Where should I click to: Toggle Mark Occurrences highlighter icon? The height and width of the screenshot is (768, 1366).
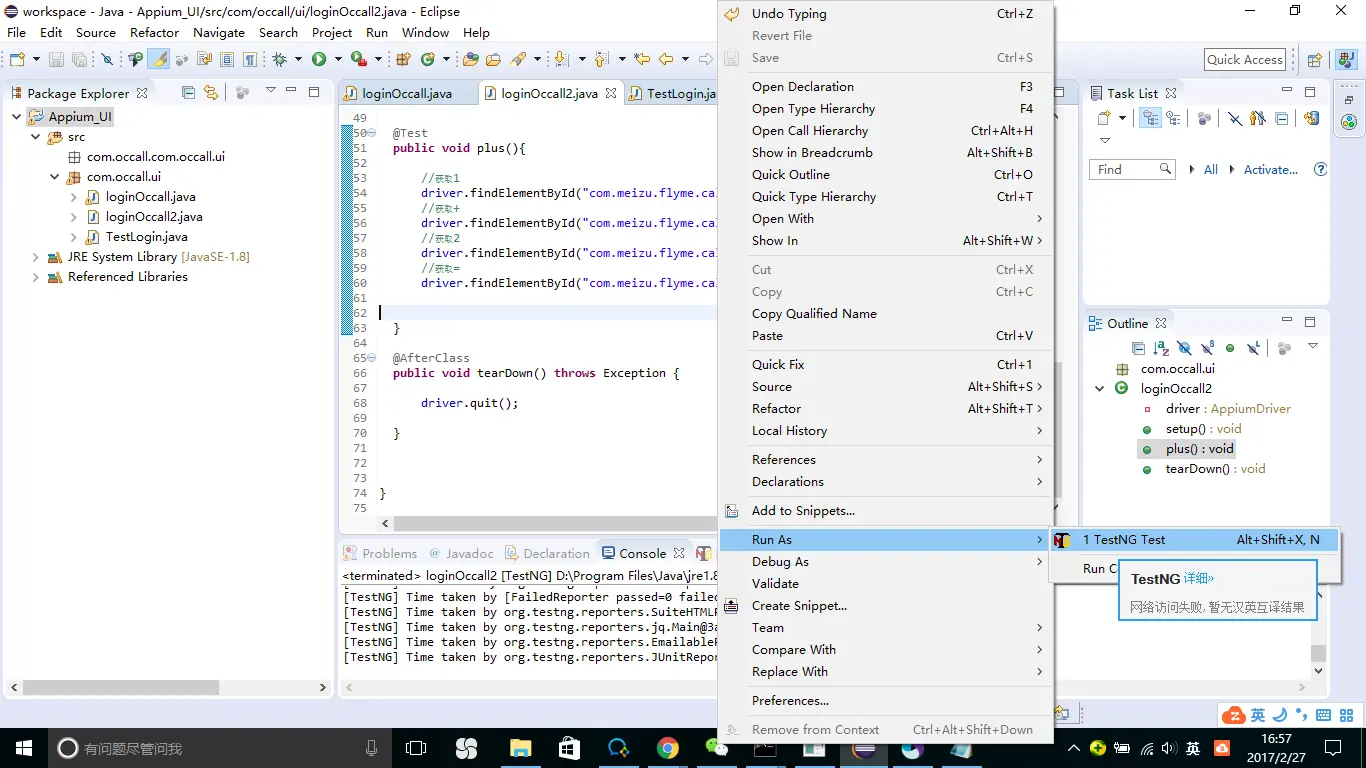click(159, 60)
